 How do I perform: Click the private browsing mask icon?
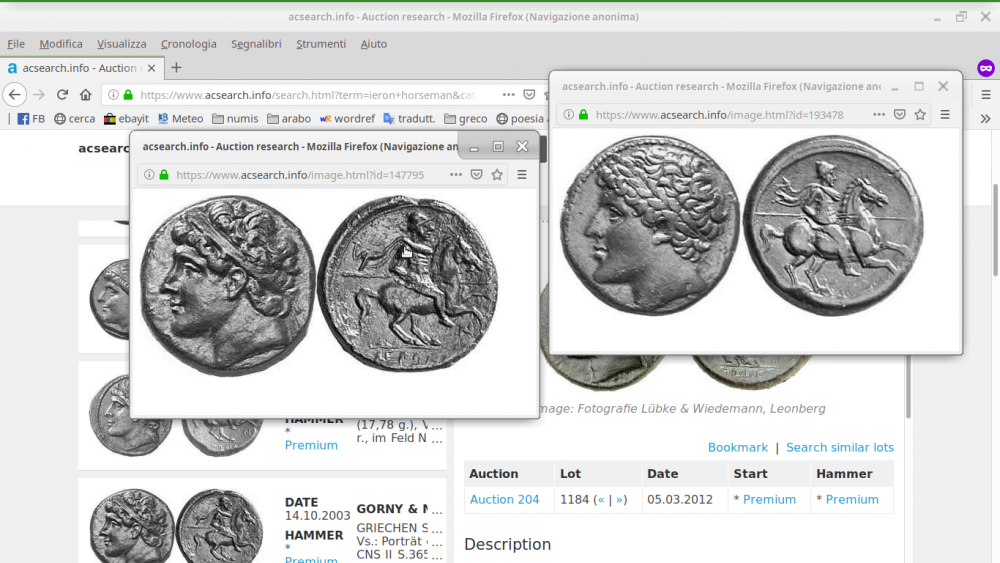tap(986, 68)
